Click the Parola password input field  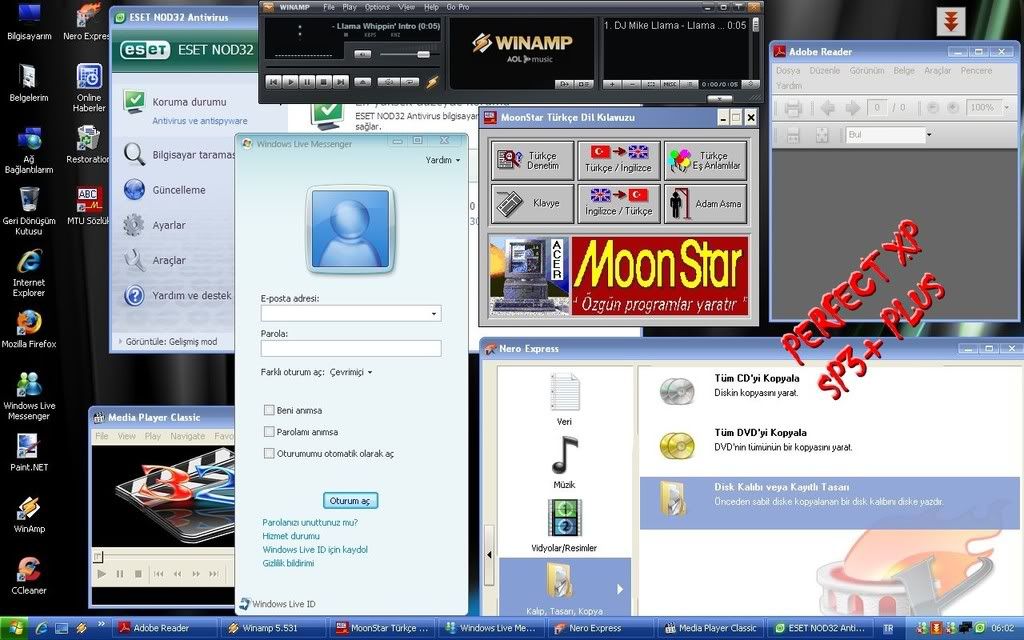point(351,348)
